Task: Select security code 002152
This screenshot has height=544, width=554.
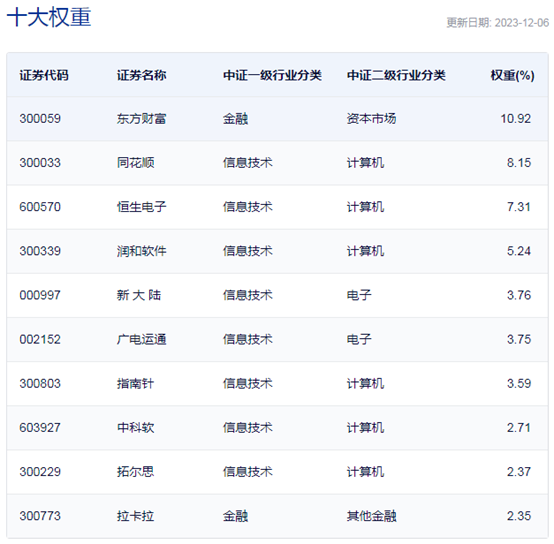Action: coord(40,339)
